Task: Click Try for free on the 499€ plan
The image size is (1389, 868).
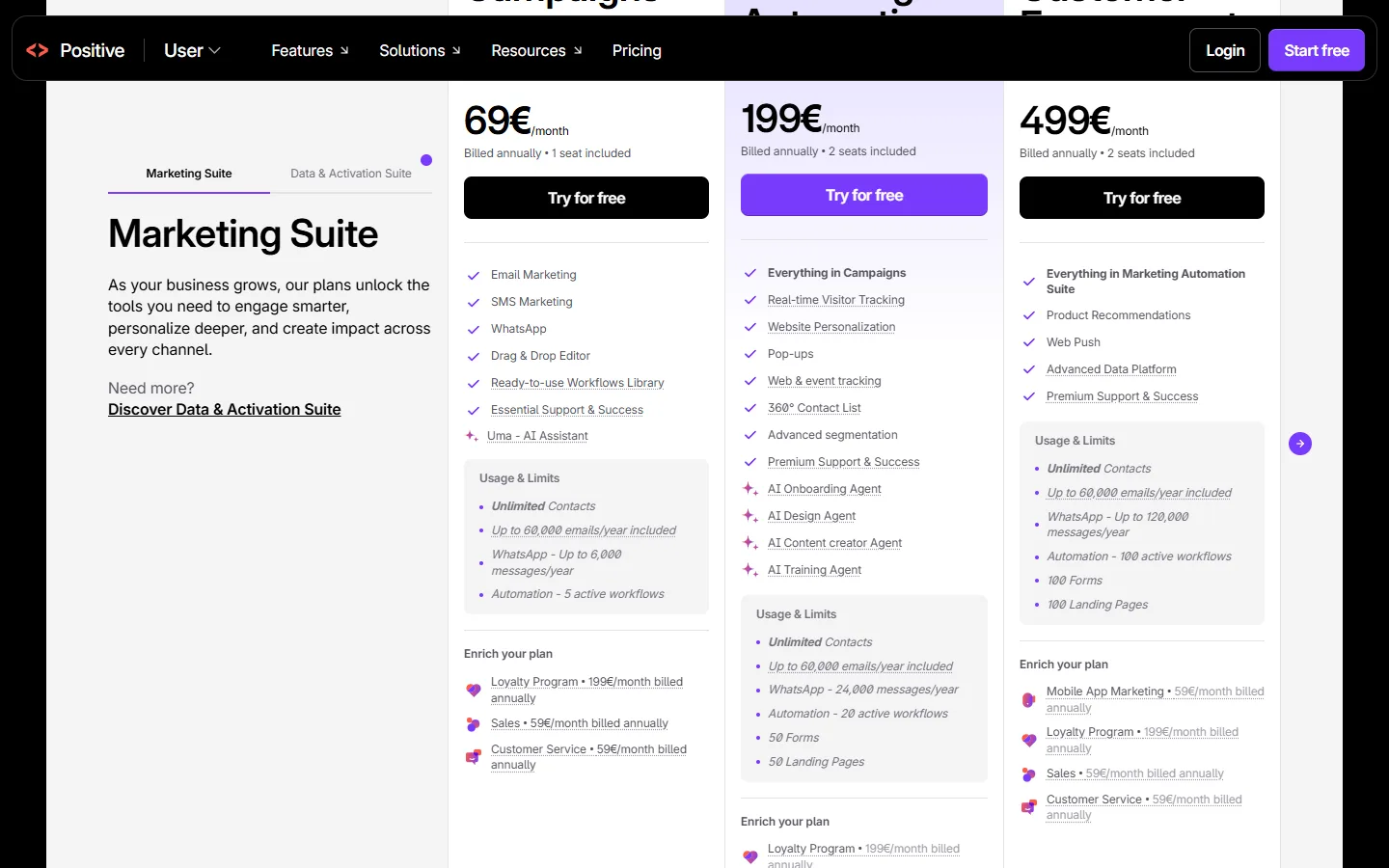Action: click(1142, 198)
